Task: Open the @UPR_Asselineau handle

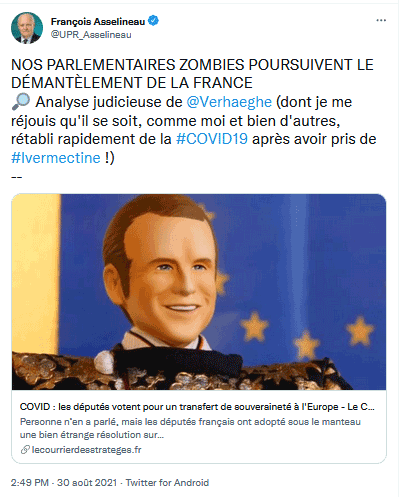Action: pyautogui.click(x=91, y=35)
